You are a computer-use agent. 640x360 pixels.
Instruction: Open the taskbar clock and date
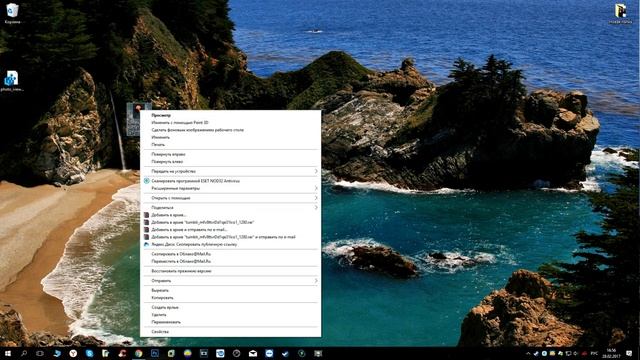(611, 353)
